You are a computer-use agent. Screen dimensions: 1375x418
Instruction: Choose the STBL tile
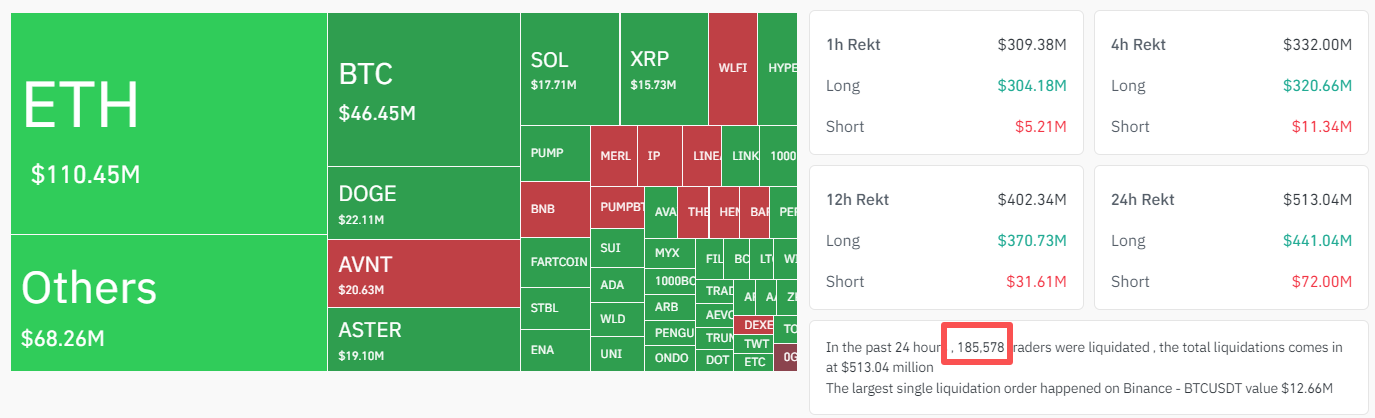(555, 308)
